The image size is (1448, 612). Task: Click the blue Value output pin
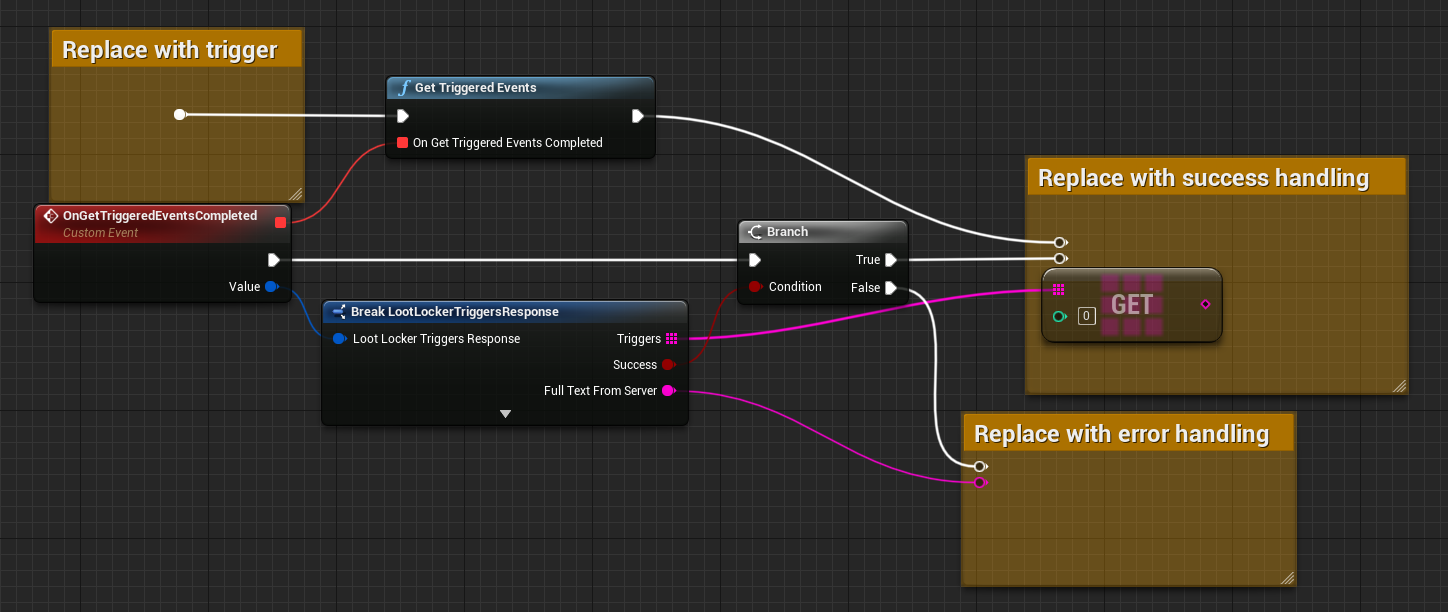(270, 287)
